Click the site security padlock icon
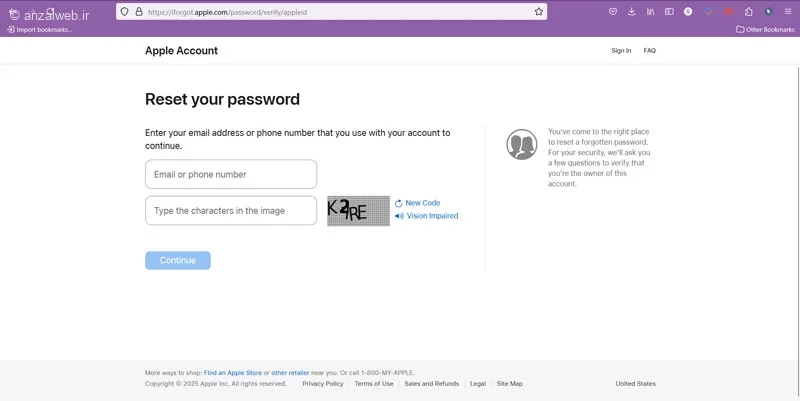The image size is (800, 401). pos(139,12)
